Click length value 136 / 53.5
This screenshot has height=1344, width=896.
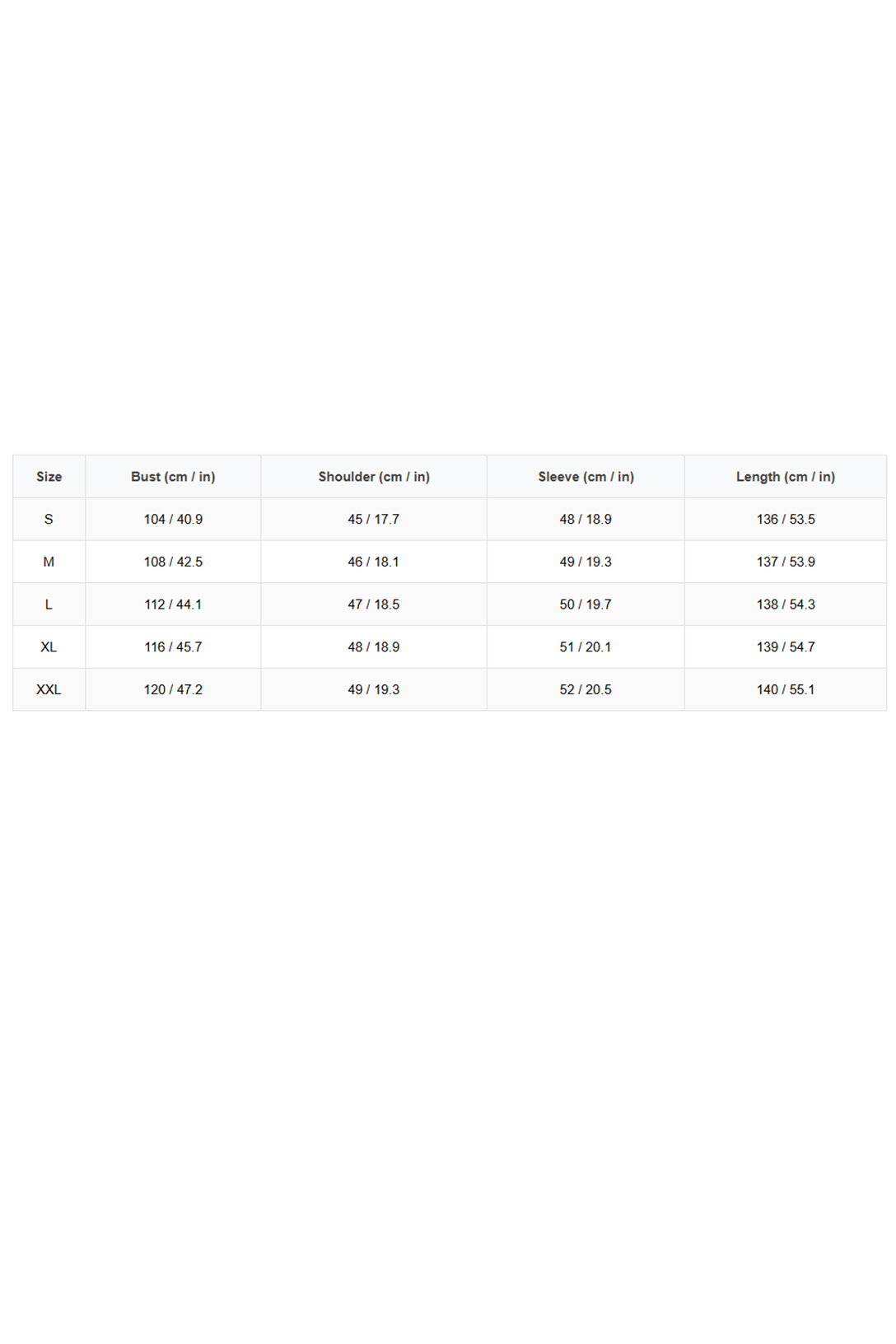786,520
